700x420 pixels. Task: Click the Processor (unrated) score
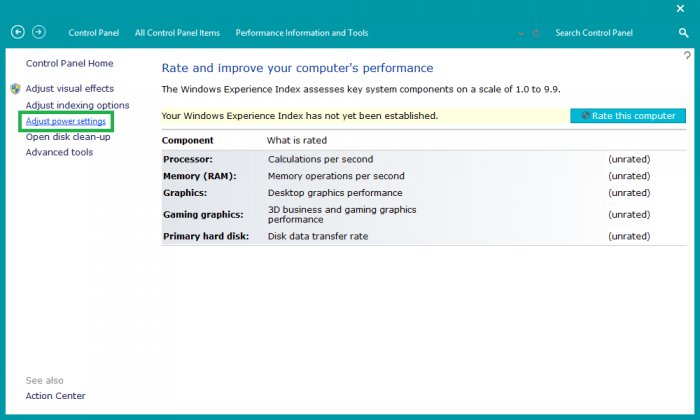tap(629, 159)
